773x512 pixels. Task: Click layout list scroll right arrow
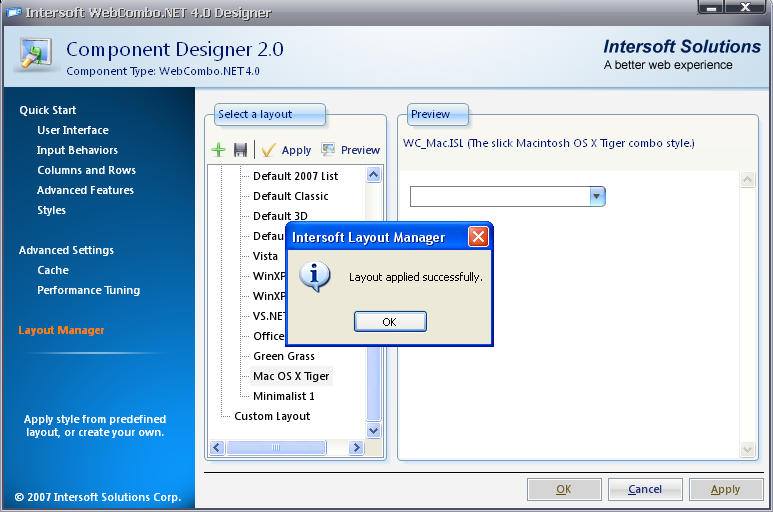tap(356, 447)
